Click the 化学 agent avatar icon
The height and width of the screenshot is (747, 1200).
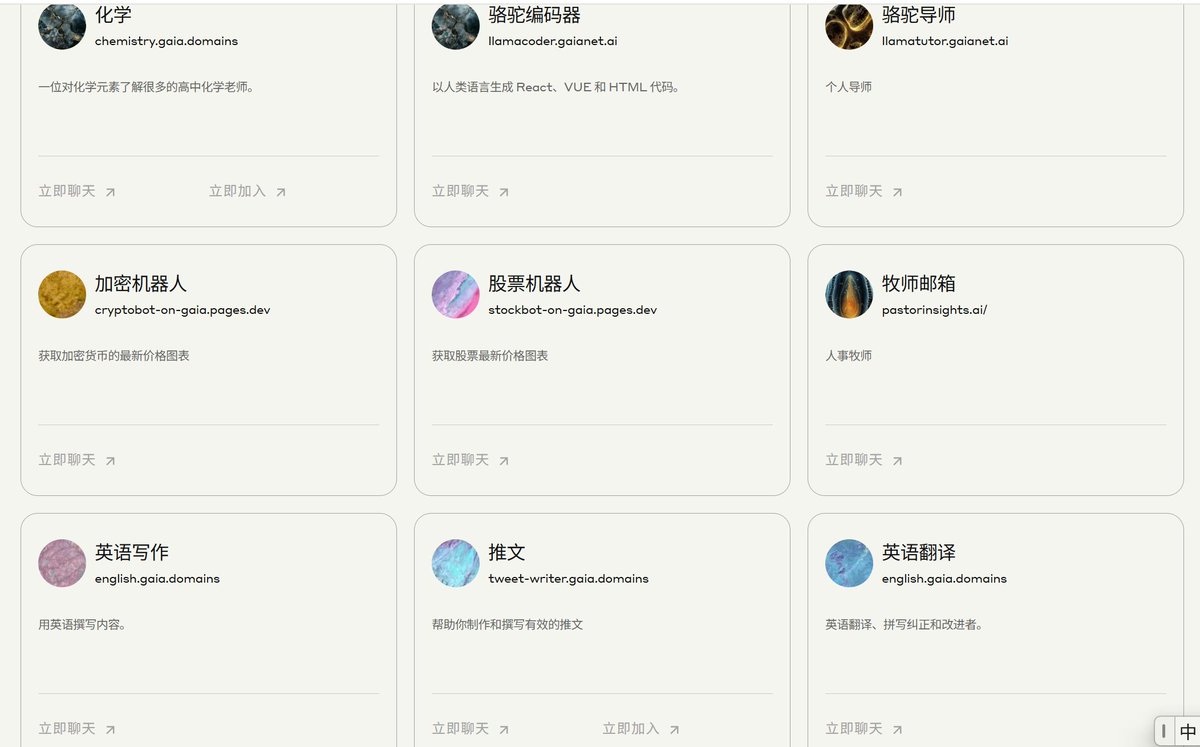(x=62, y=26)
